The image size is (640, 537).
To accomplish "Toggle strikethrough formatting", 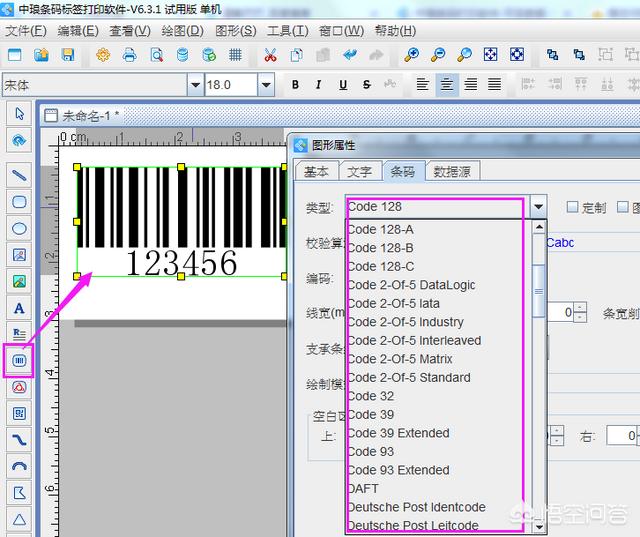I will [367, 85].
